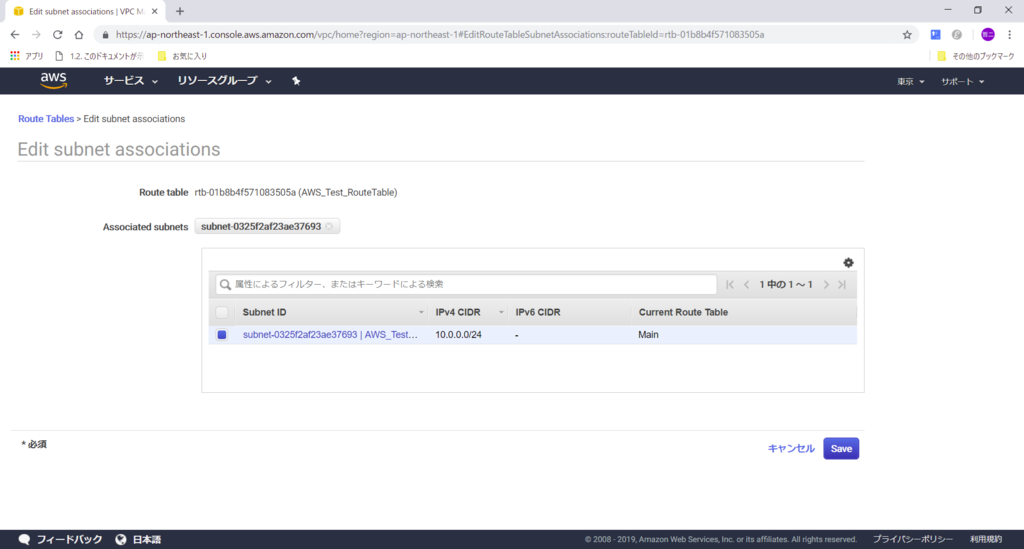Screen dimensions: 1024x549
Task: Go to last page of subnet list
Action: (842, 285)
